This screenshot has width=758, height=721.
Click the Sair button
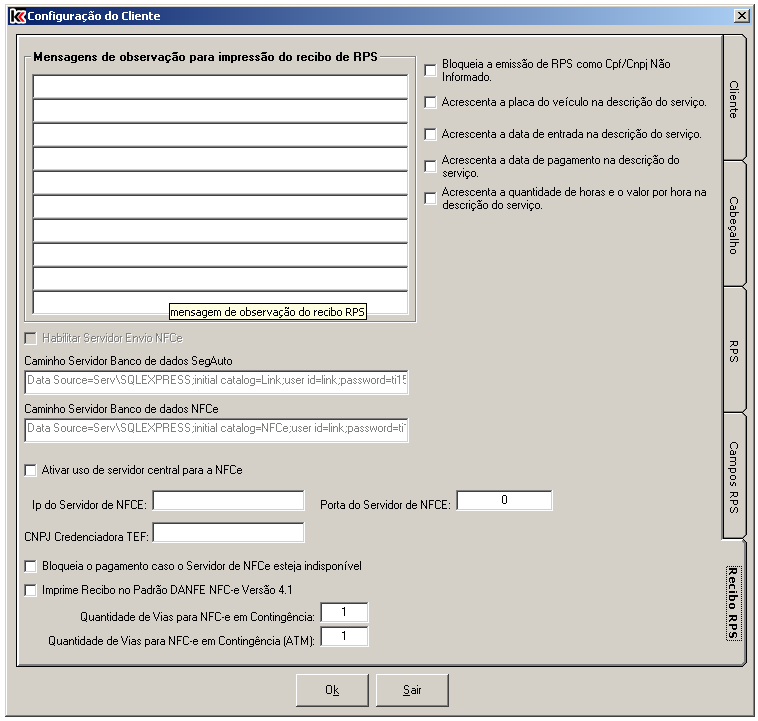point(412,690)
